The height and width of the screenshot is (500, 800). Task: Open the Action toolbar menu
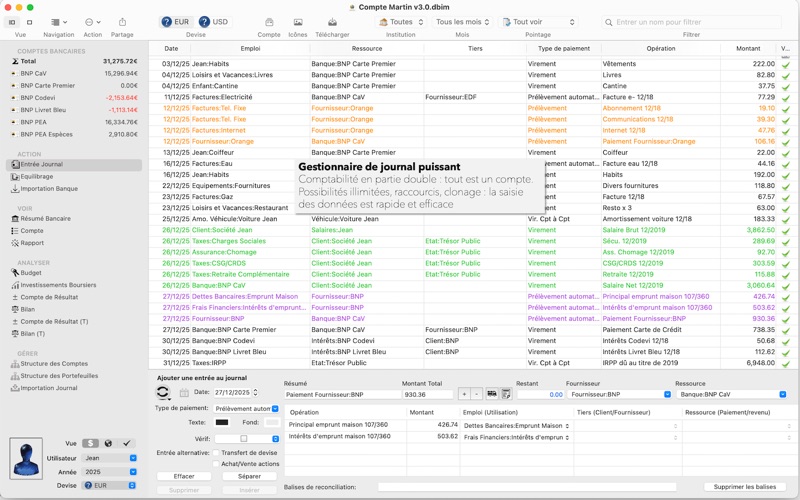[x=92, y=22]
